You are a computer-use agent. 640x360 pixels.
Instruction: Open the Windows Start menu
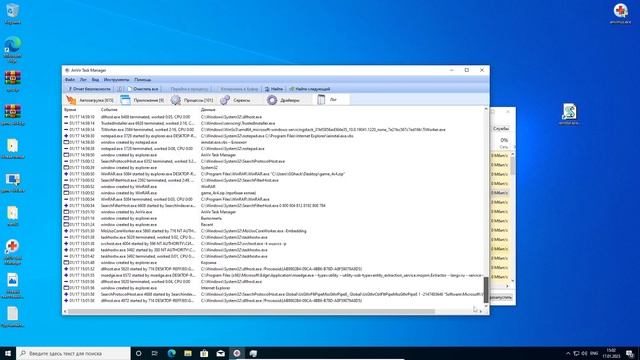[x=8, y=353]
